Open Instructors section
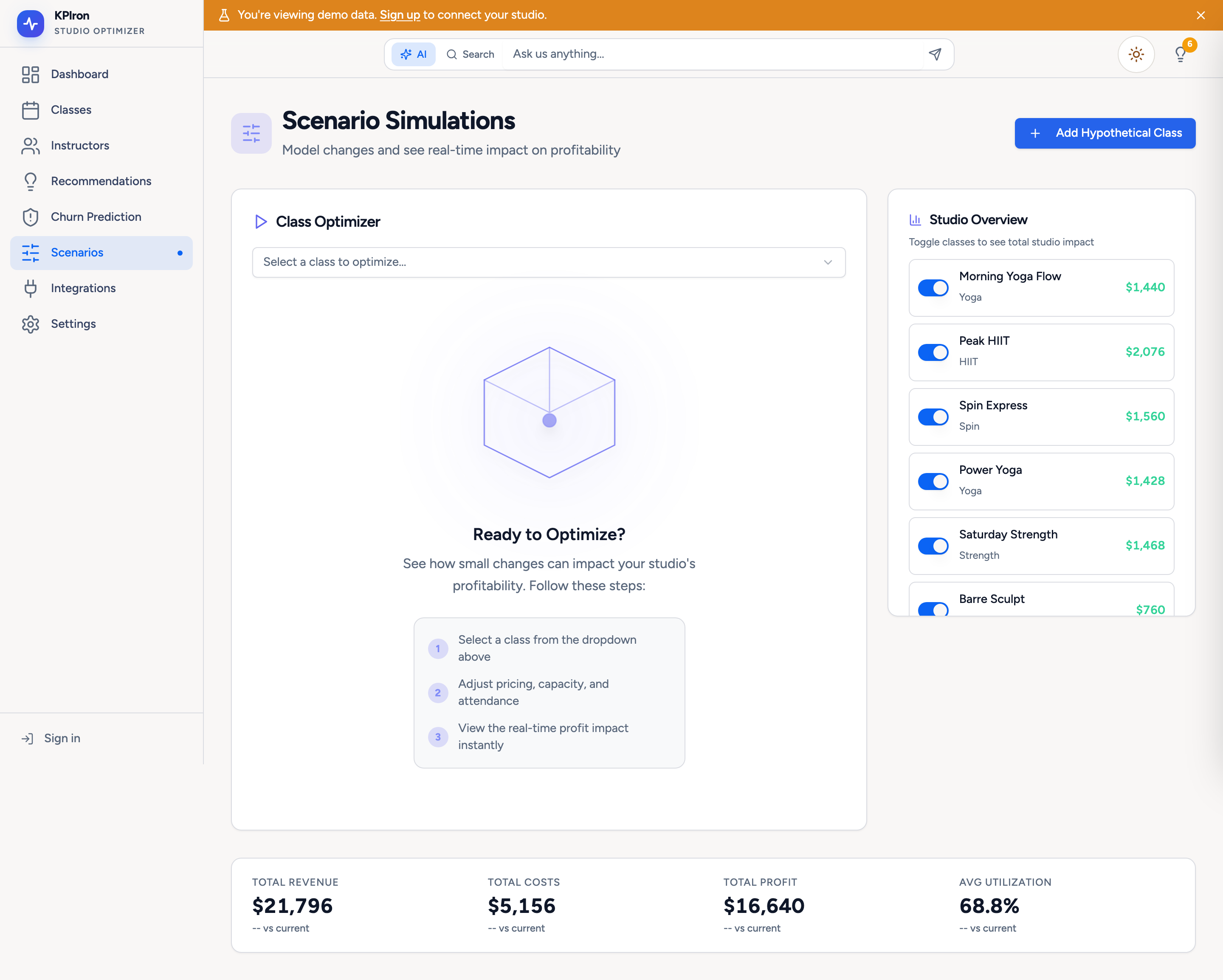The image size is (1223, 980). [x=101, y=146]
